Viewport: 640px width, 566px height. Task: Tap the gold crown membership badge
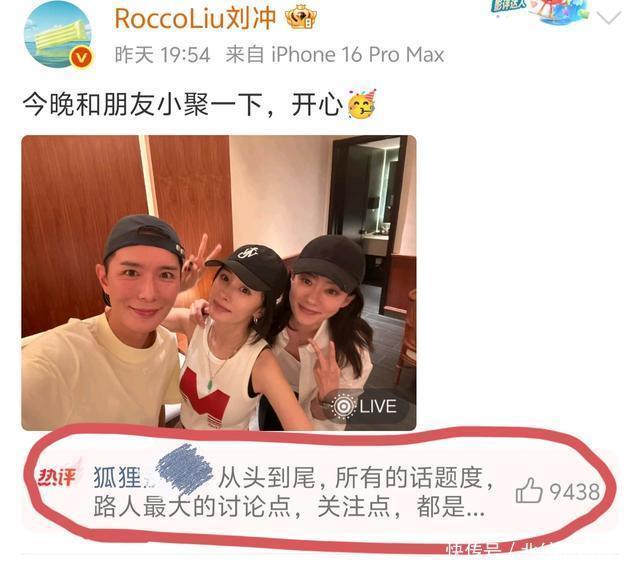click(301, 18)
